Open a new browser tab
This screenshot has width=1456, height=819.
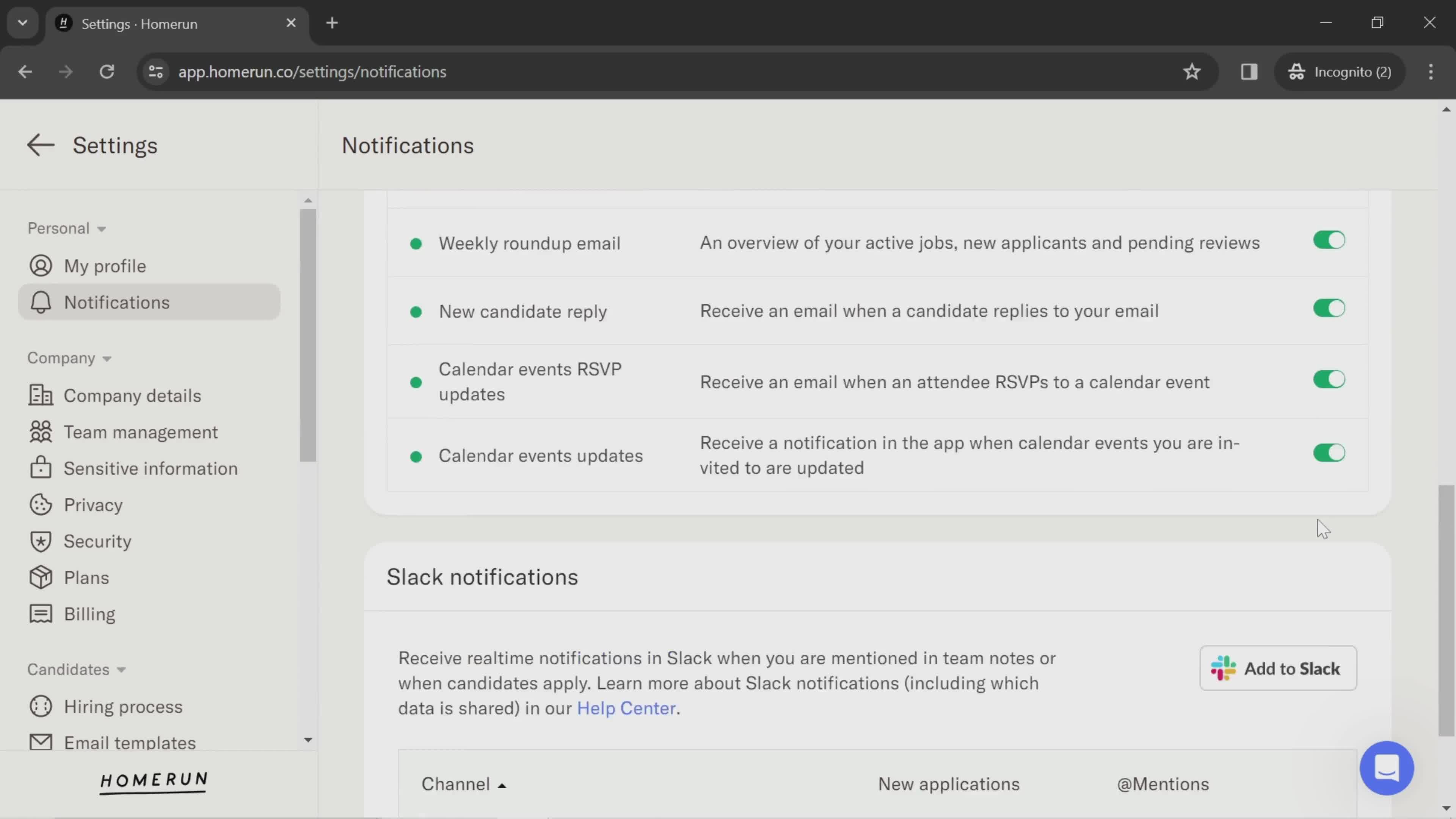[x=333, y=23]
